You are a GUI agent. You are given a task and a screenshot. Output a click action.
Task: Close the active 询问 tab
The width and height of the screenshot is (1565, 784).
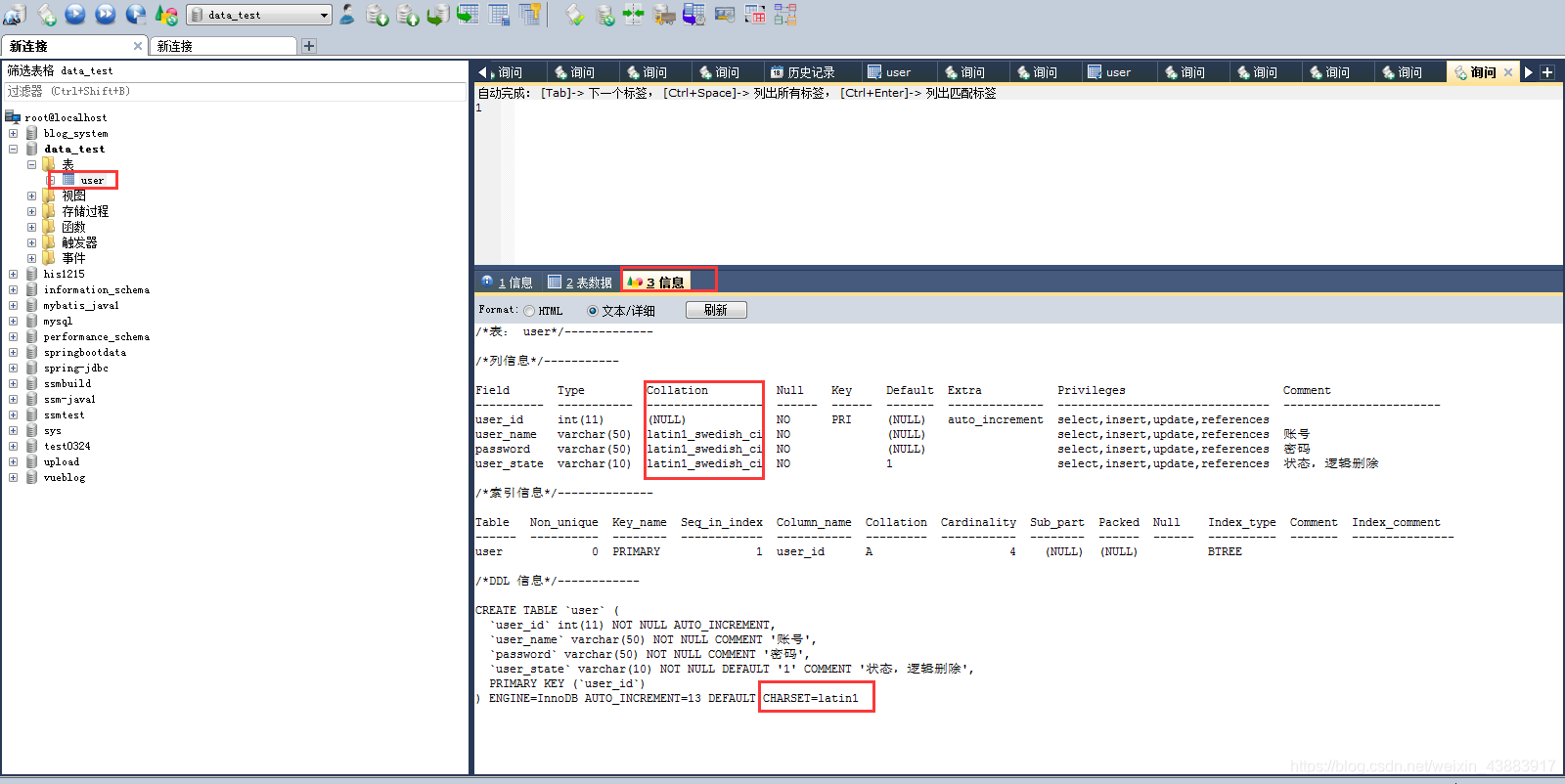click(x=1508, y=72)
